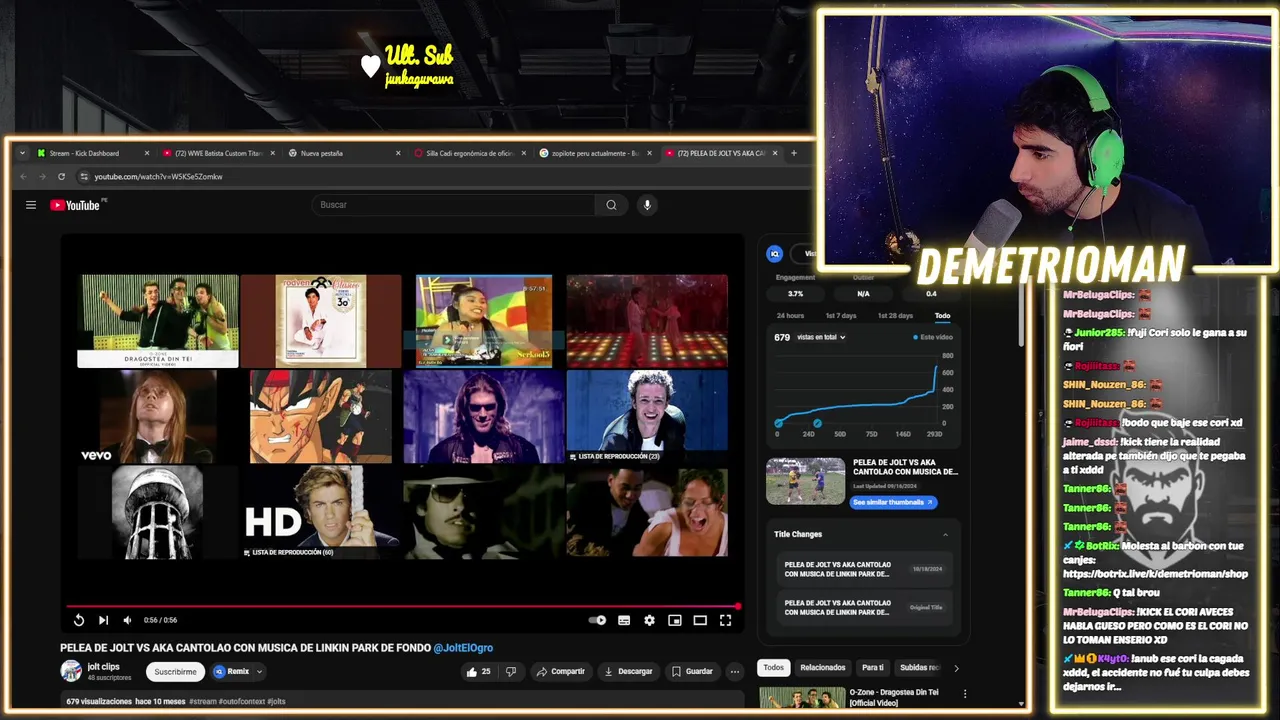Screen dimensions: 1280x720
Task: Mute the player volume
Action: (x=127, y=620)
